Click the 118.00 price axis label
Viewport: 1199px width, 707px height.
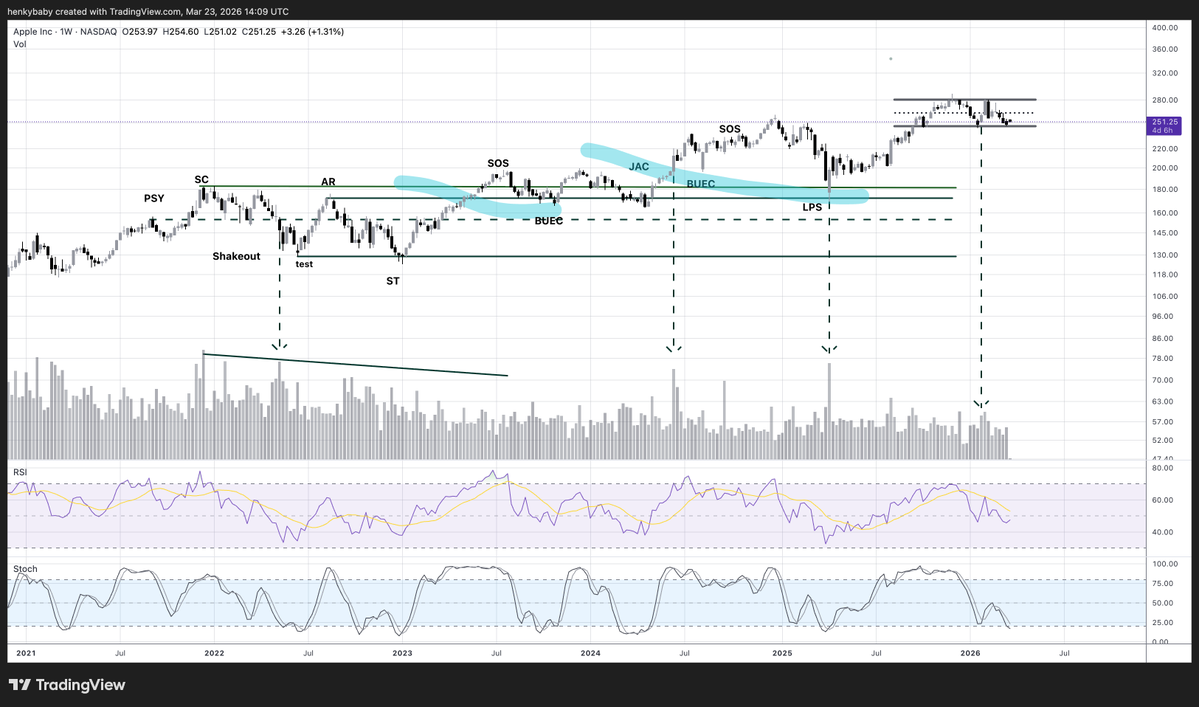click(x=1165, y=274)
